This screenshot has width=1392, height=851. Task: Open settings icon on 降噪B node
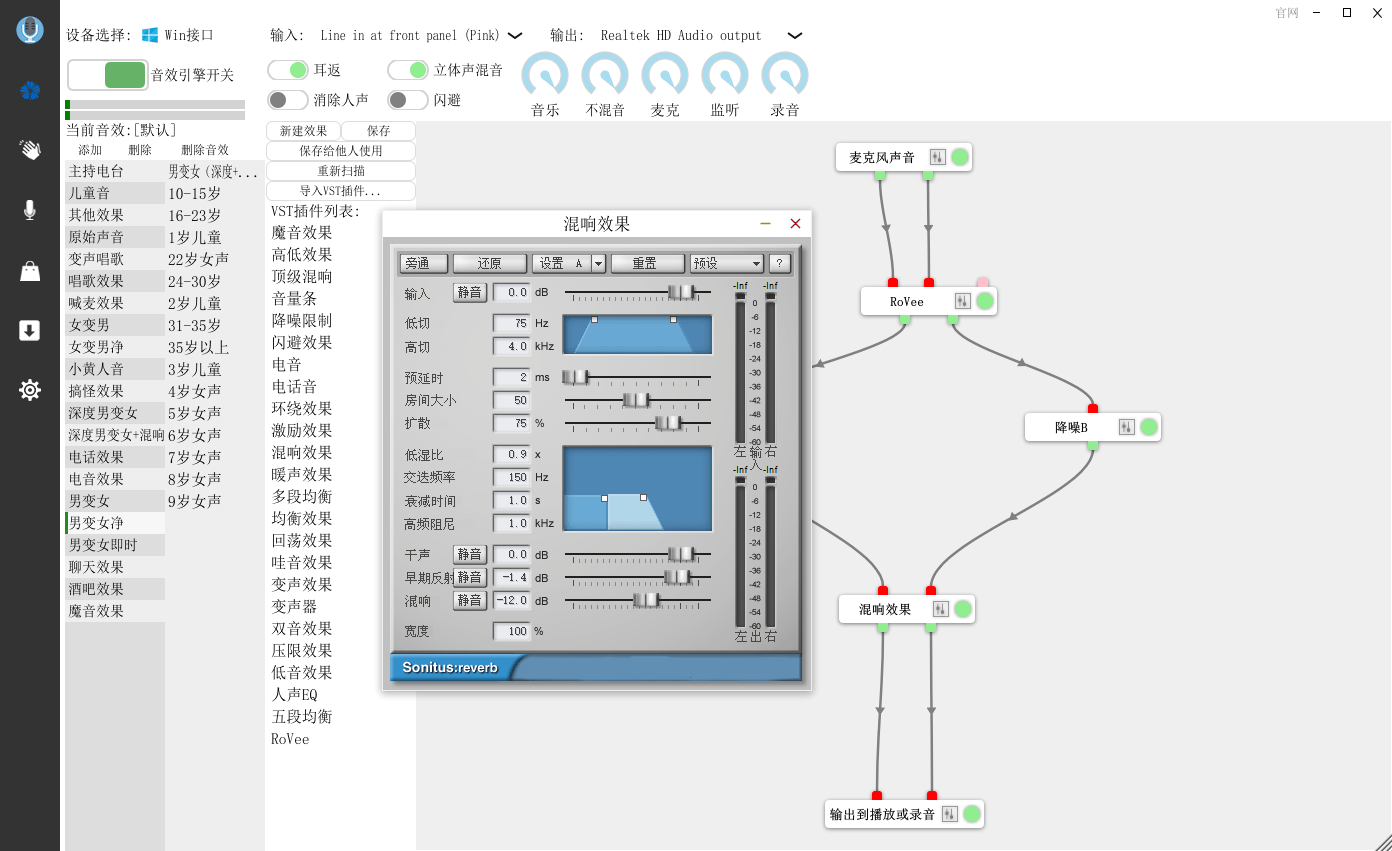click(x=1126, y=427)
